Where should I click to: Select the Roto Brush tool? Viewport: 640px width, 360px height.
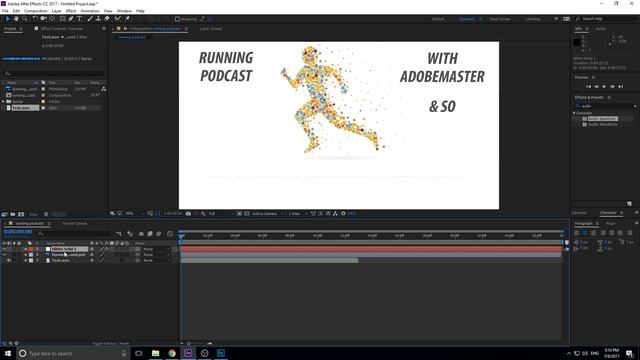pos(118,19)
